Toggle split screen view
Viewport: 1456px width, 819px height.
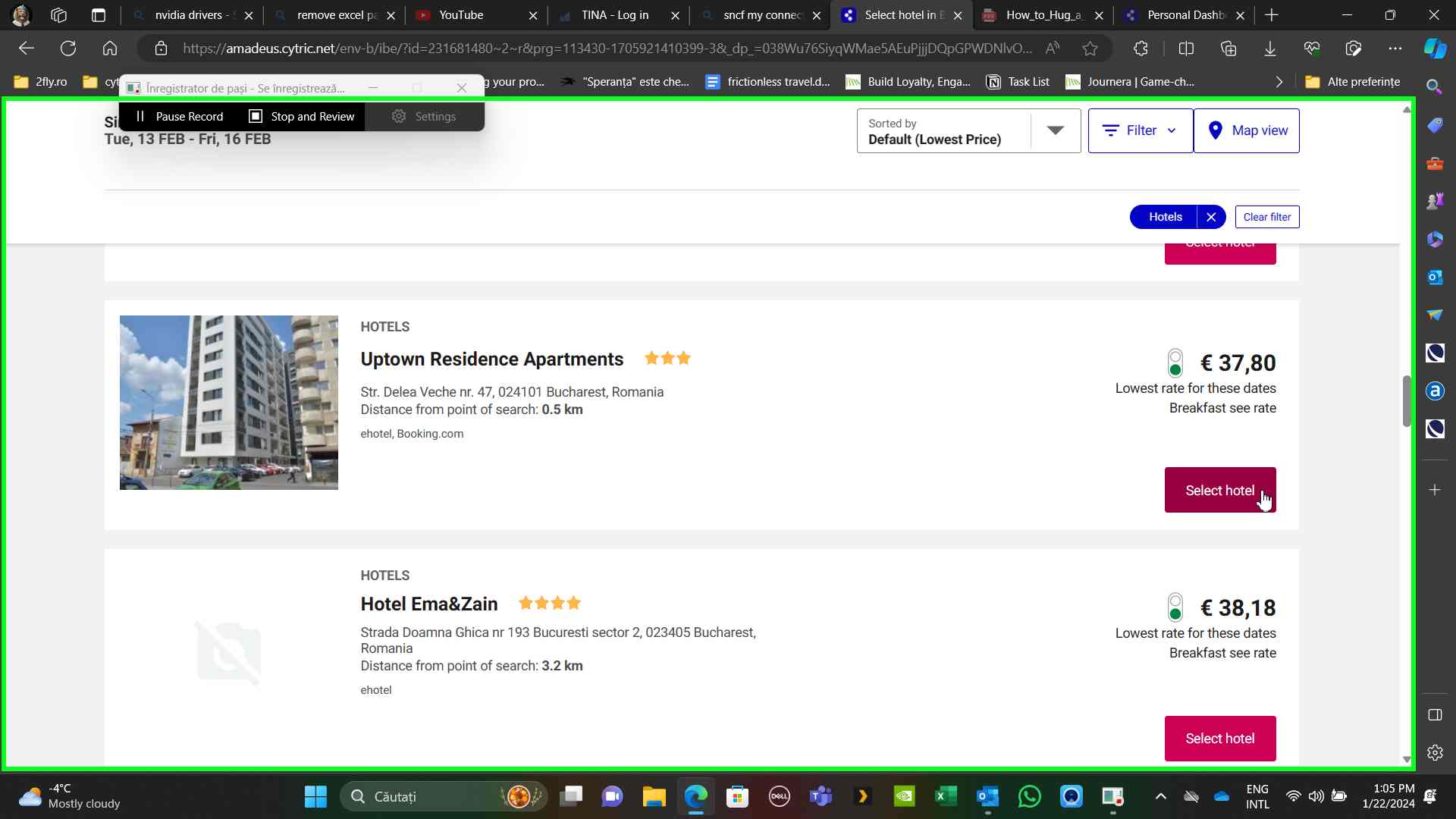[x=1187, y=49]
